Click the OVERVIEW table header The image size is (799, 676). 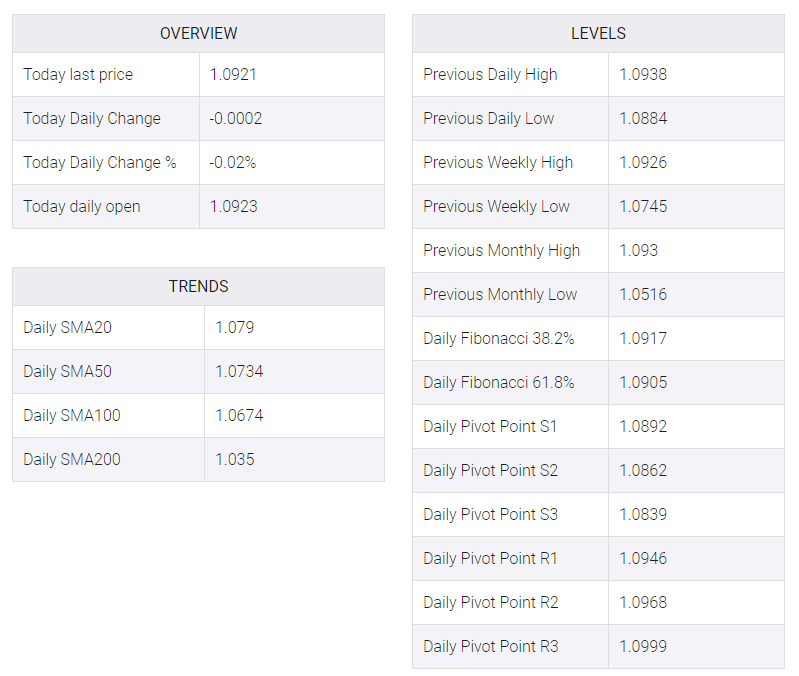tap(198, 34)
